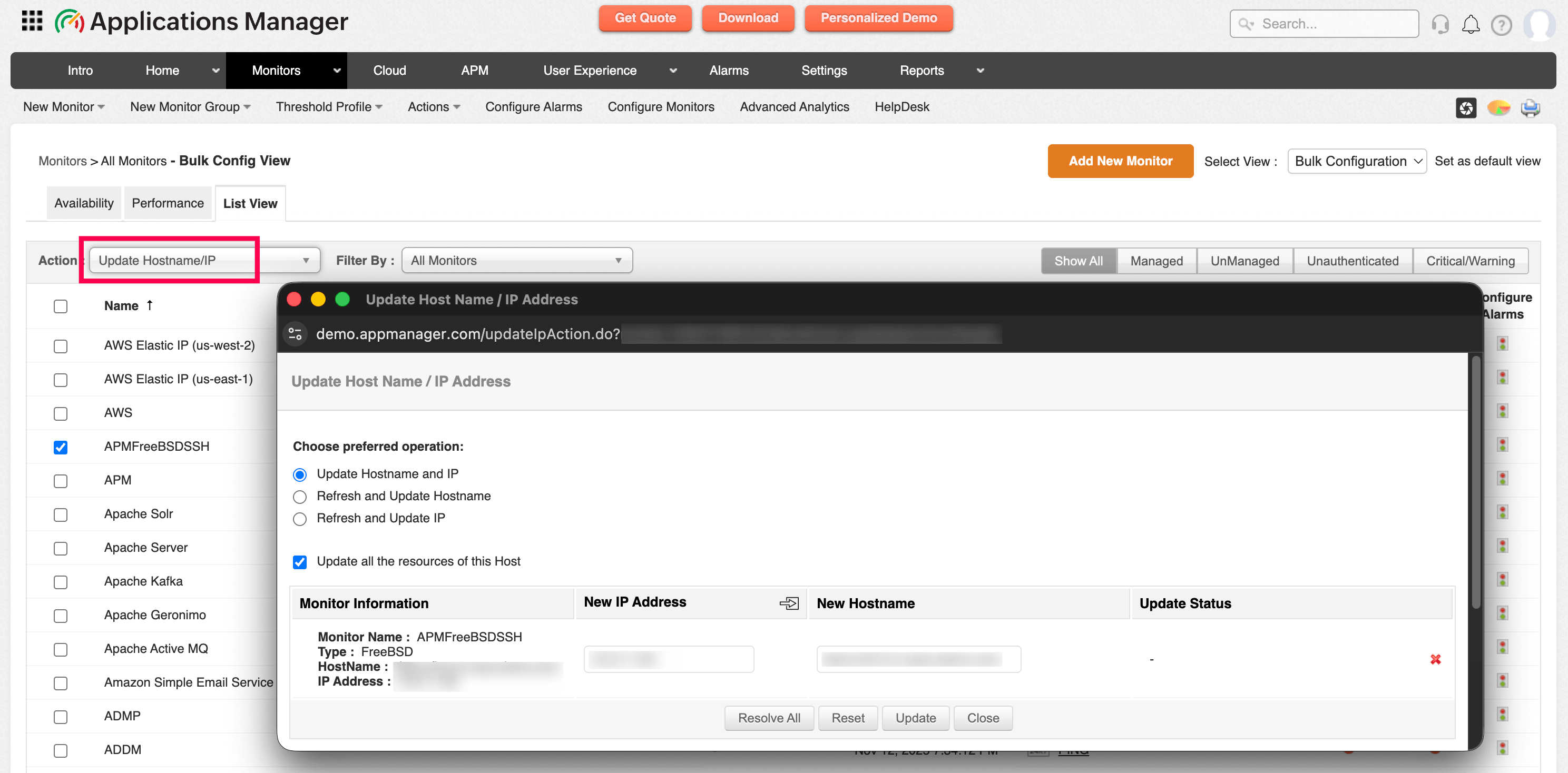Click the popup vertical scrollbar
1568x773 pixels.
point(1475,482)
